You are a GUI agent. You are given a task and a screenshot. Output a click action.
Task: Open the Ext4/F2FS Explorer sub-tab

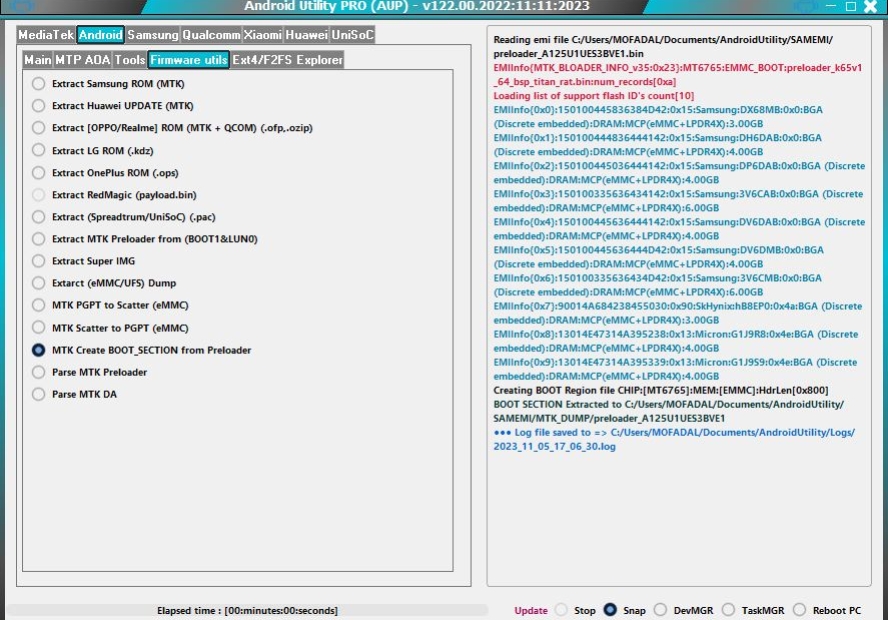pyautogui.click(x=287, y=60)
